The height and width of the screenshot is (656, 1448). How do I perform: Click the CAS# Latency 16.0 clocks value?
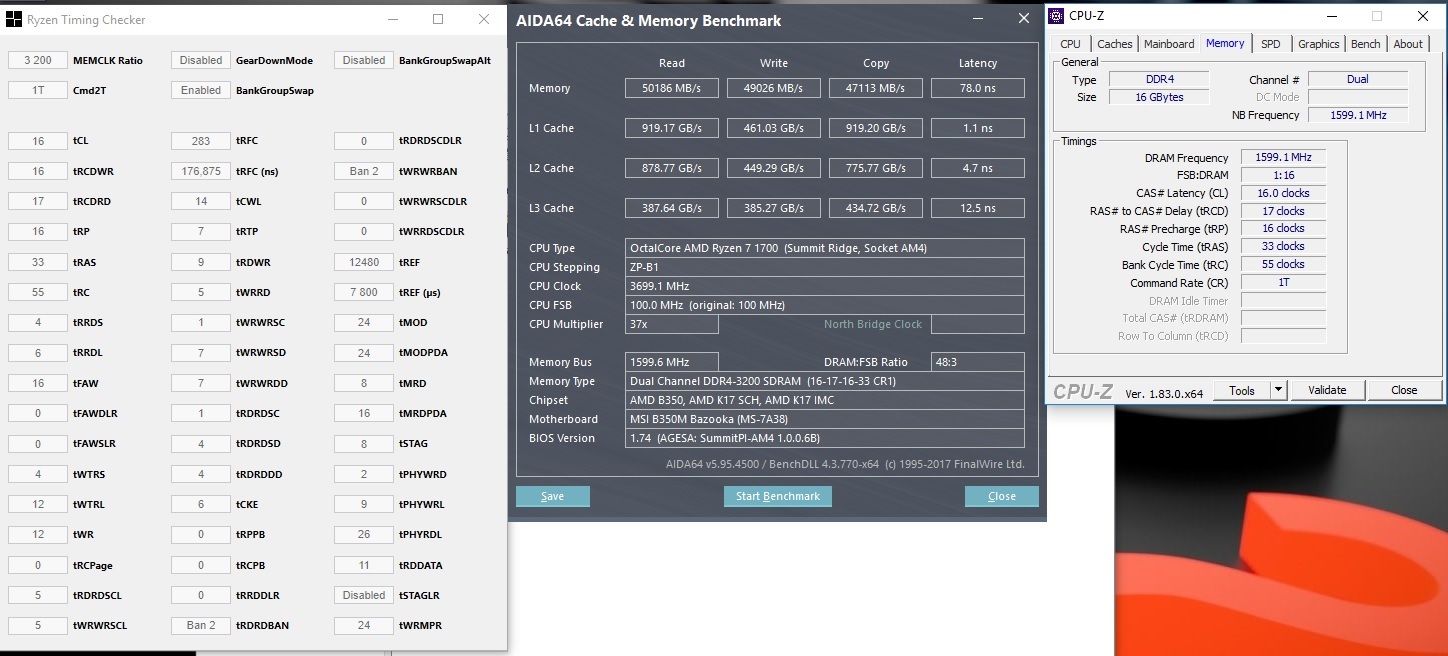point(1284,193)
